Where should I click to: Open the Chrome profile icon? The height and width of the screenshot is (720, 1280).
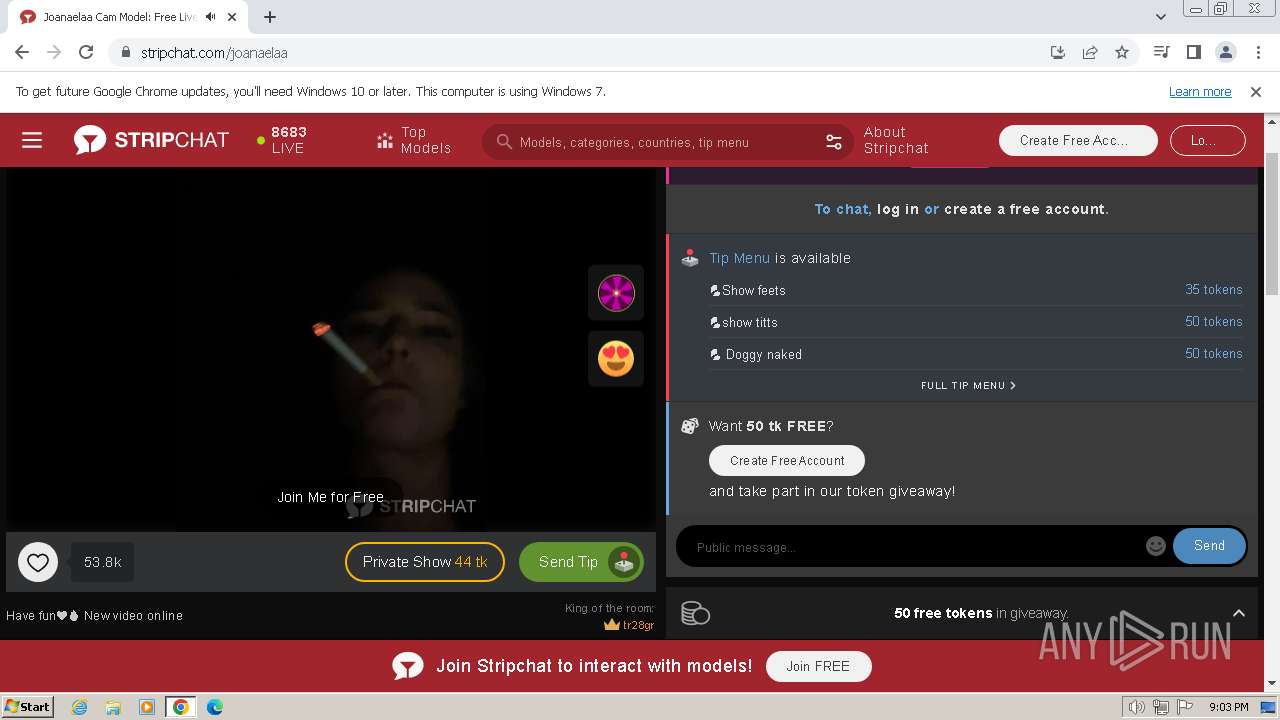(x=1225, y=52)
